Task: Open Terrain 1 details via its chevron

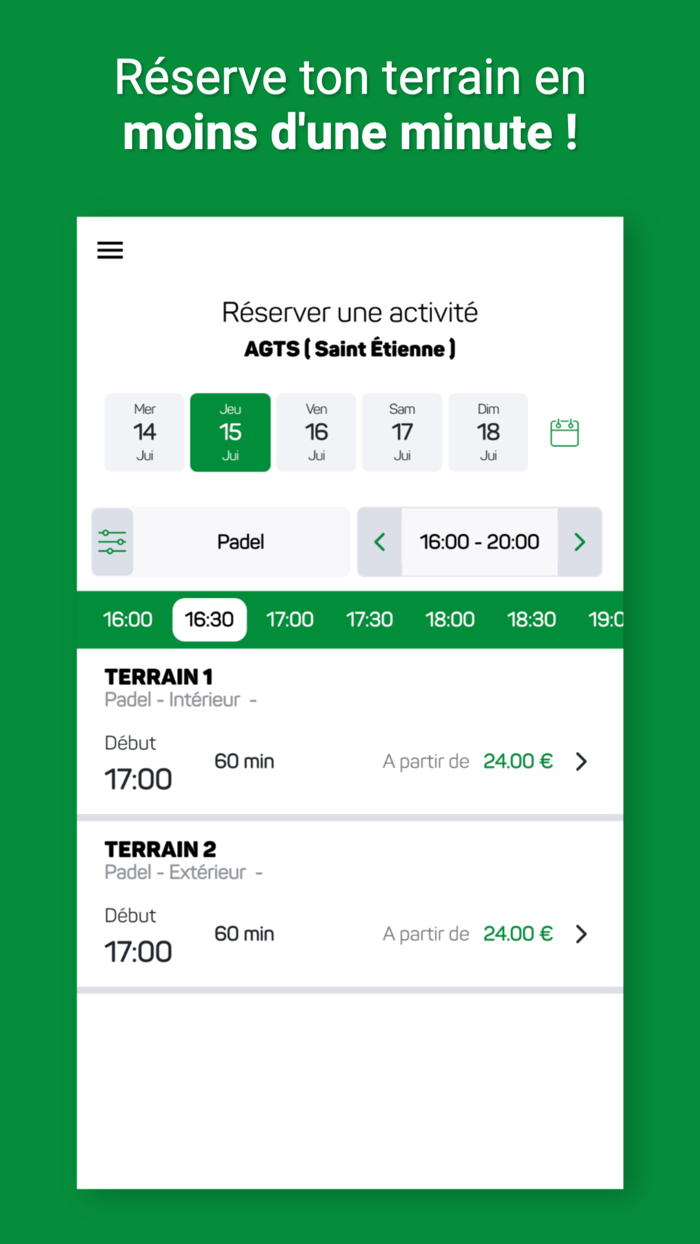Action: click(x=581, y=761)
